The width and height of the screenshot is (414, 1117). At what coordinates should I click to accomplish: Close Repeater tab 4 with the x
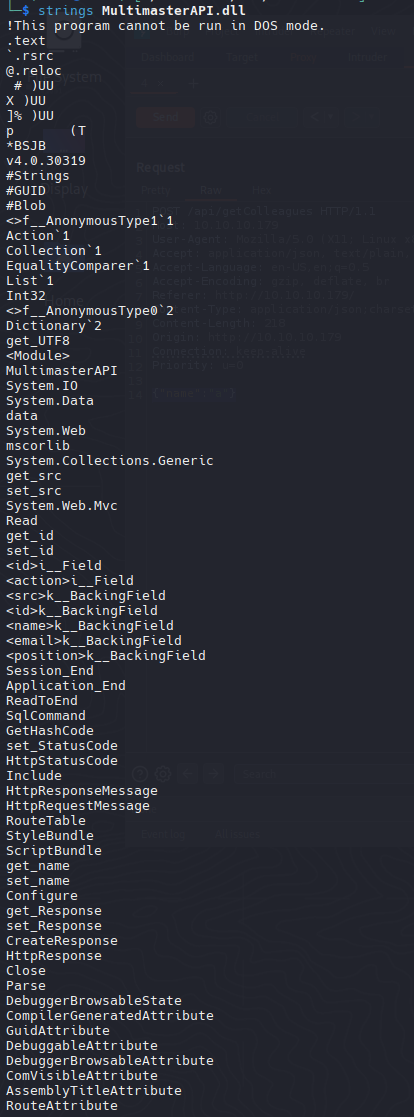[161, 84]
